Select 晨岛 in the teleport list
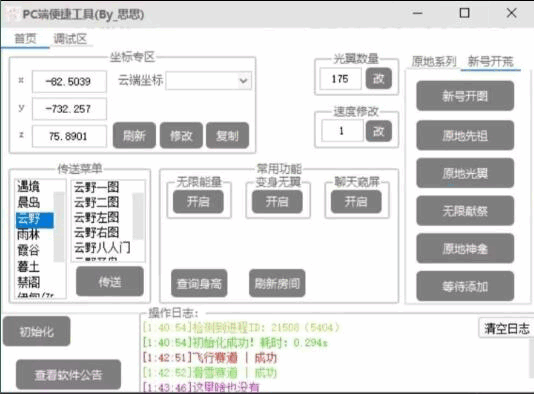This screenshot has height=394, width=534. (29, 202)
